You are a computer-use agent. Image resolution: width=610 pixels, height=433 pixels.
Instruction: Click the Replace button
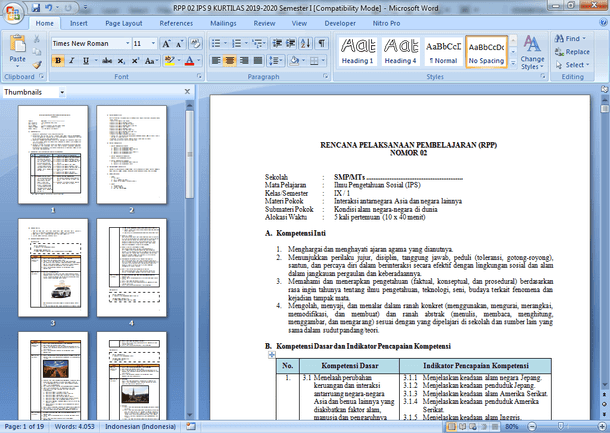click(572, 52)
